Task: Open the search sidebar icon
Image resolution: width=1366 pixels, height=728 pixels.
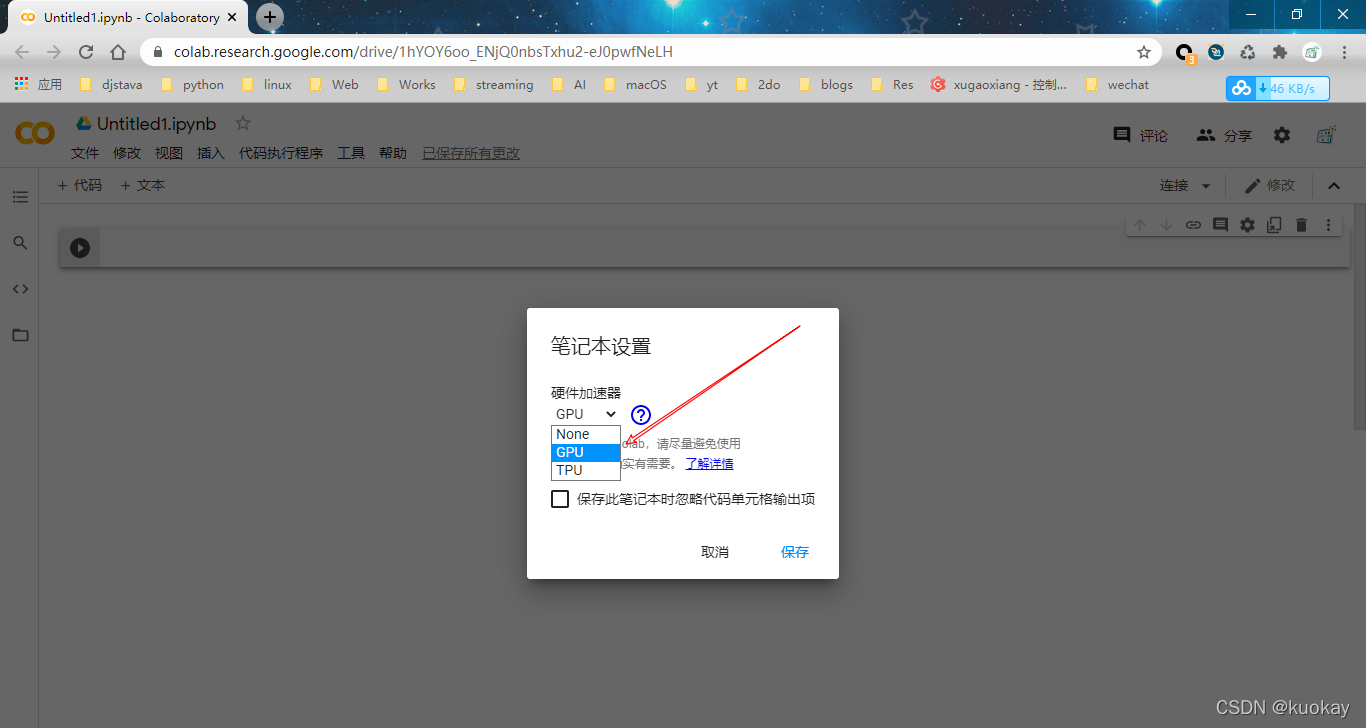Action: (x=20, y=243)
